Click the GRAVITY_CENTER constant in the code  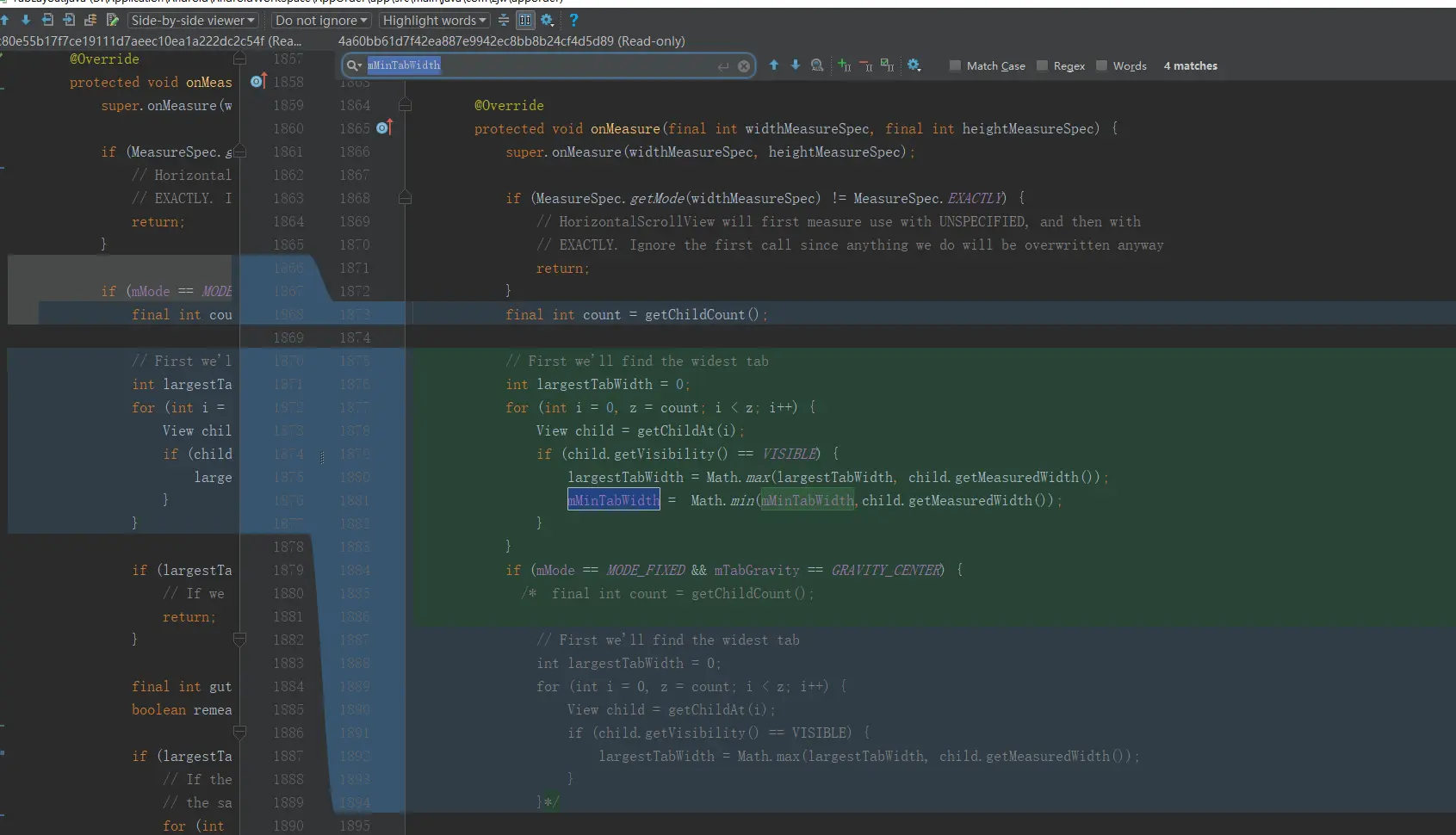(888, 570)
